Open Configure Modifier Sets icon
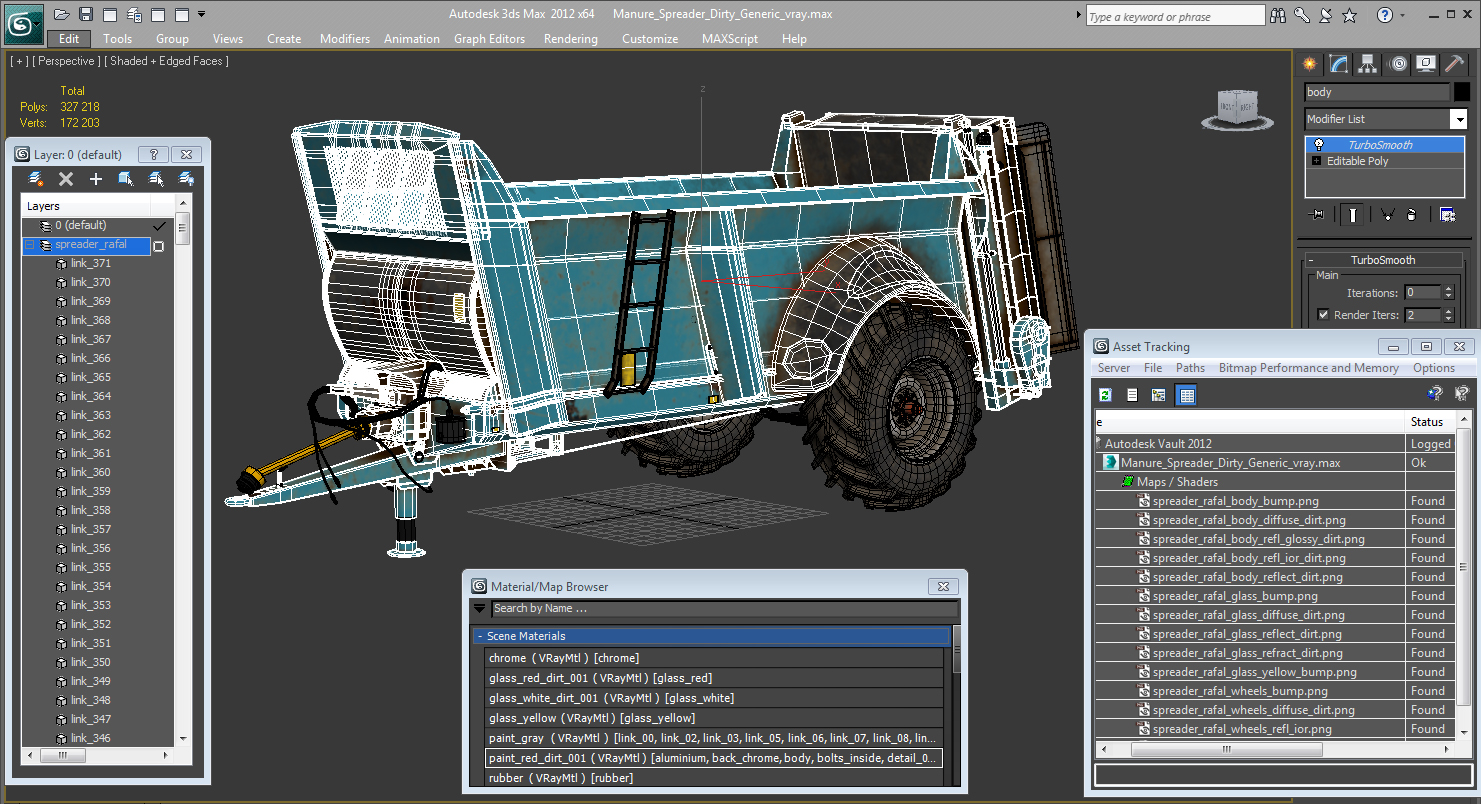The image size is (1481, 804). (1447, 214)
